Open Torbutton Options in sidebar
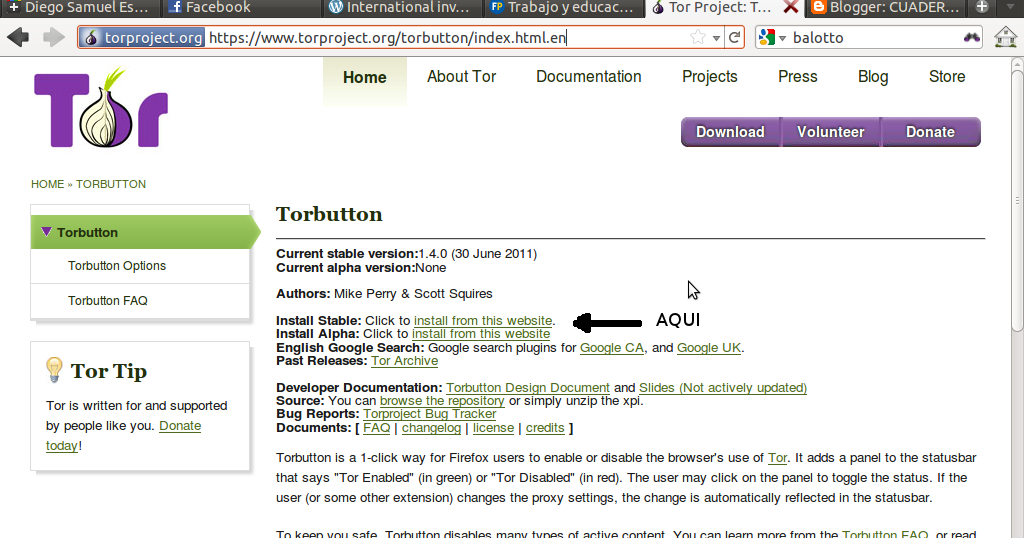1024x538 pixels. (x=117, y=266)
